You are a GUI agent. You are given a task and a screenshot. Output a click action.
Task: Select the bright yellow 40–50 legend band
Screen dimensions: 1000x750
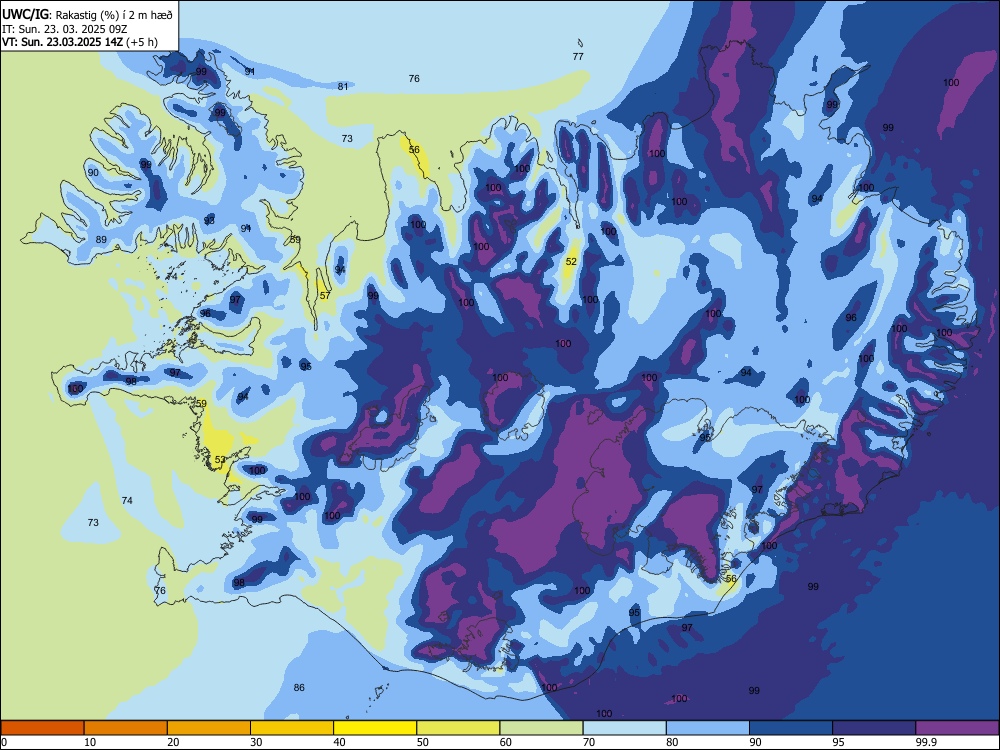pyautogui.click(x=375, y=728)
